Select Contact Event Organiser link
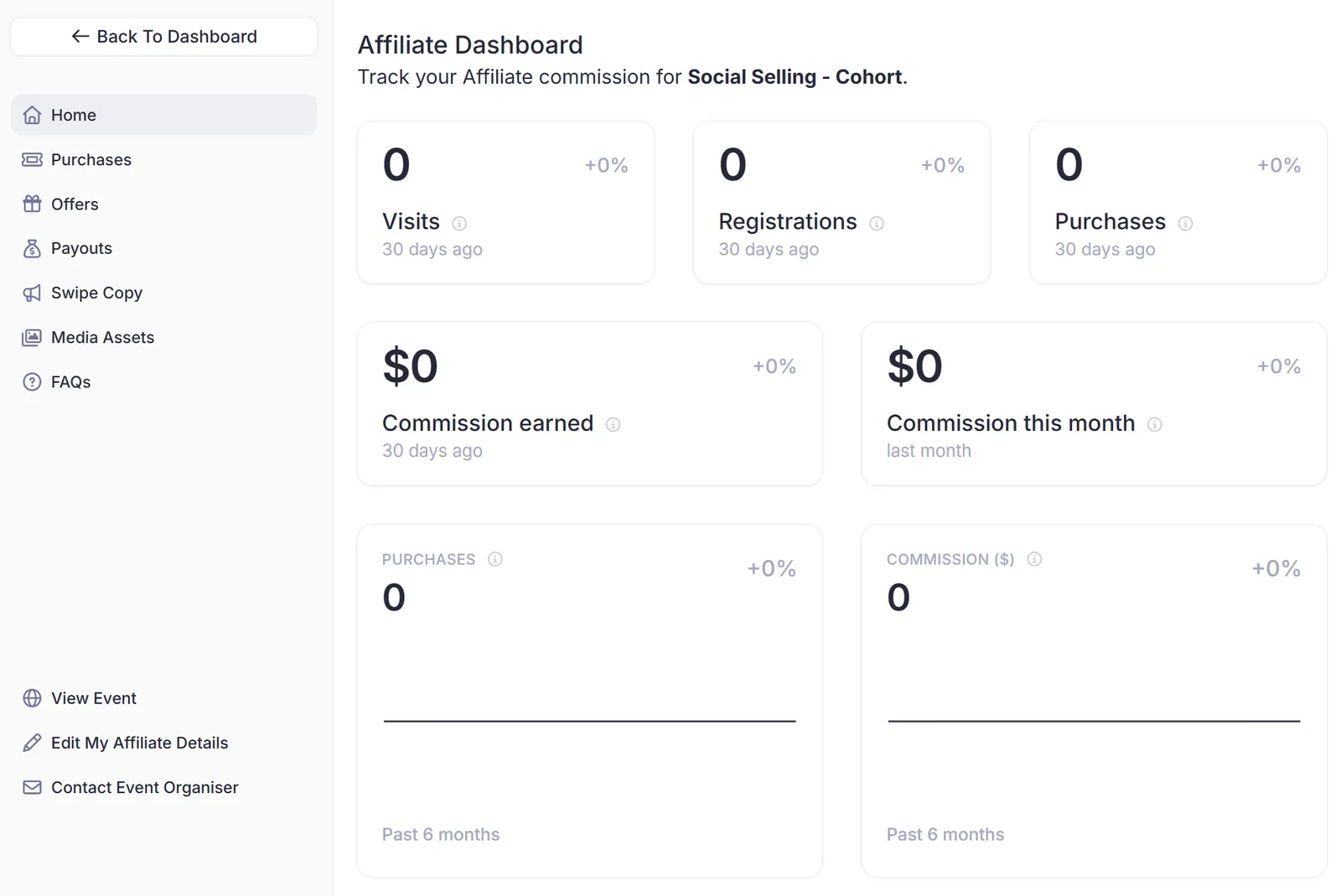 [164, 787]
